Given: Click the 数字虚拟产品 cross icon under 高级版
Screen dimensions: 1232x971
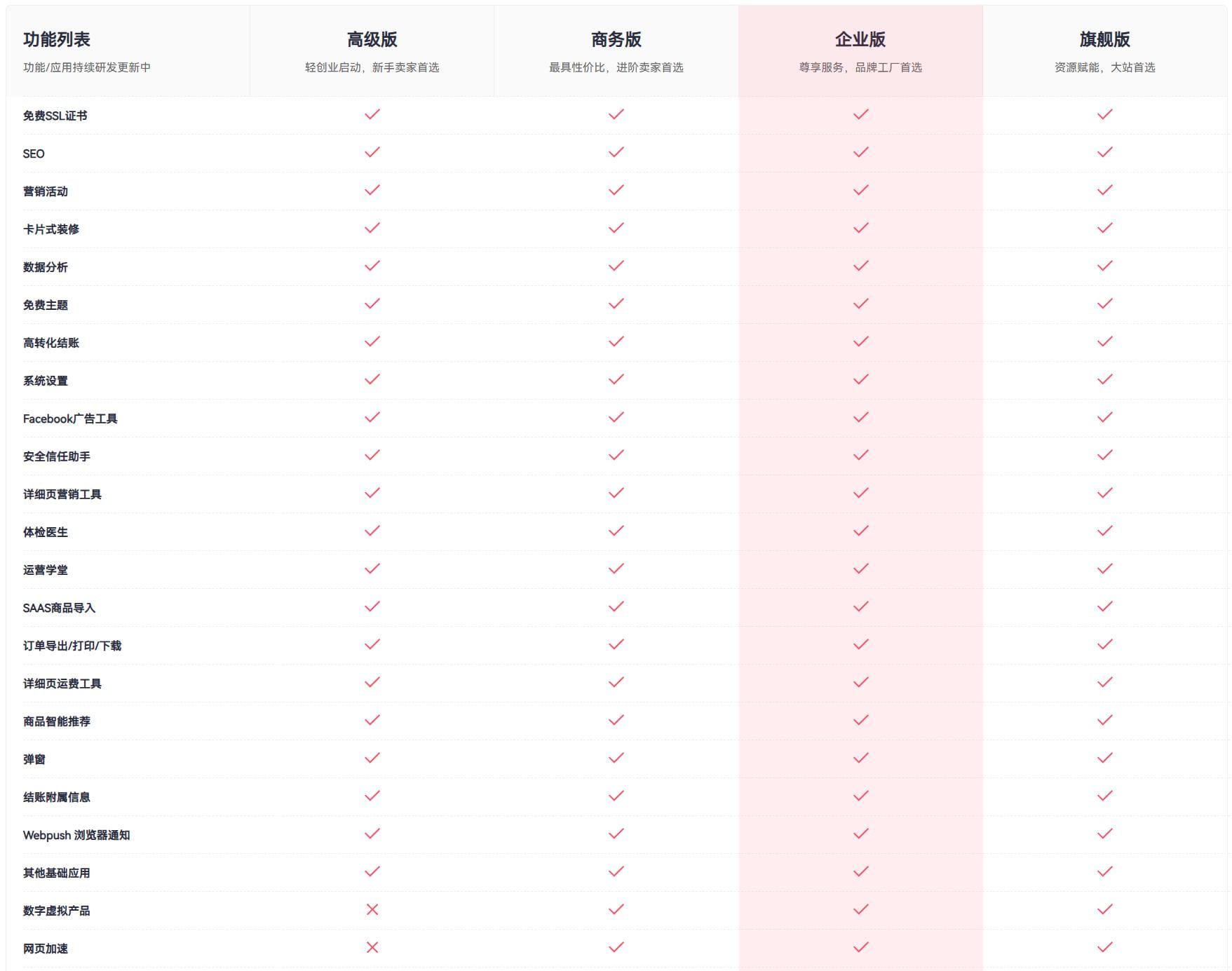Looking at the screenshot, I should click(x=372, y=909).
